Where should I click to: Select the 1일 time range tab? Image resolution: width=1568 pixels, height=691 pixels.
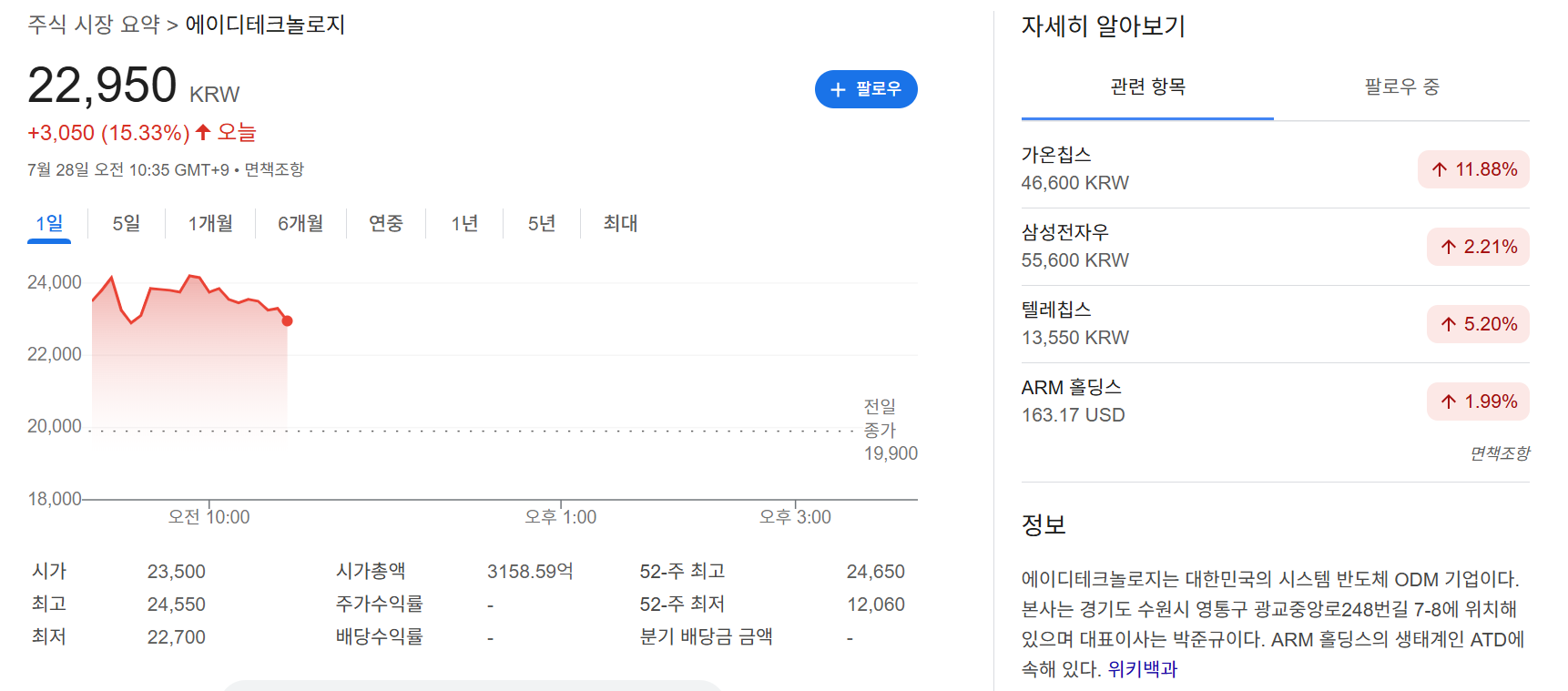coord(49,223)
